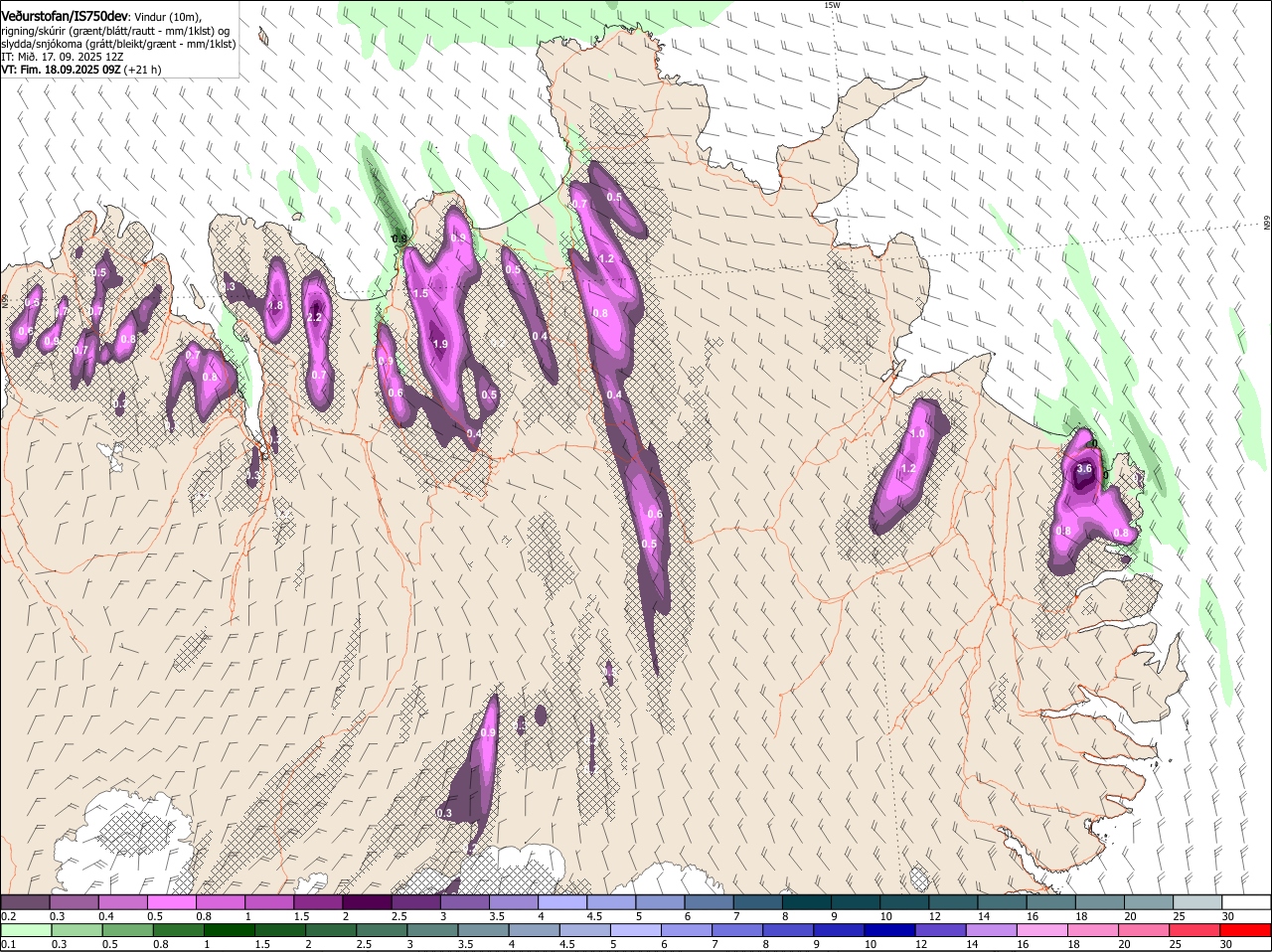Click the '0.2' label under the snow legend
The image size is (1272, 952).
pyautogui.click(x=8, y=916)
